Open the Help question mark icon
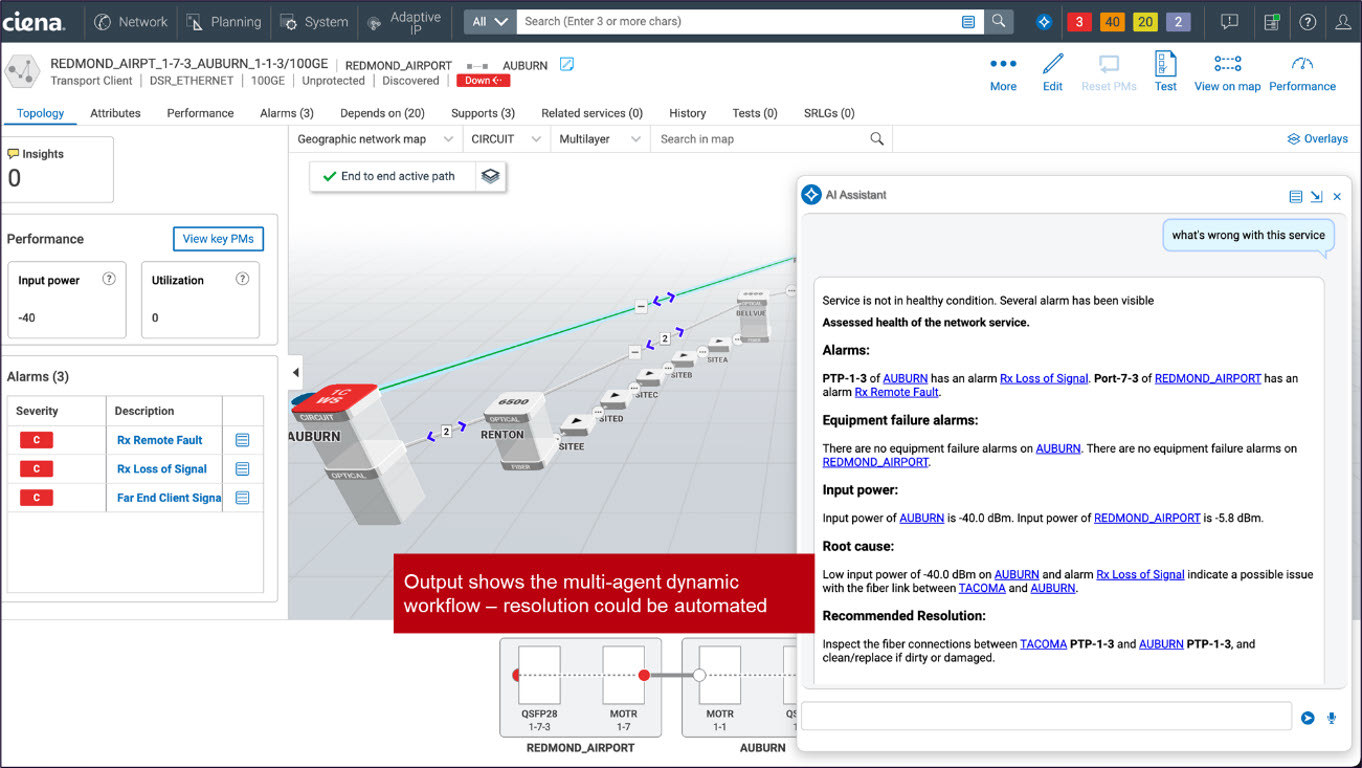 coord(1308,21)
